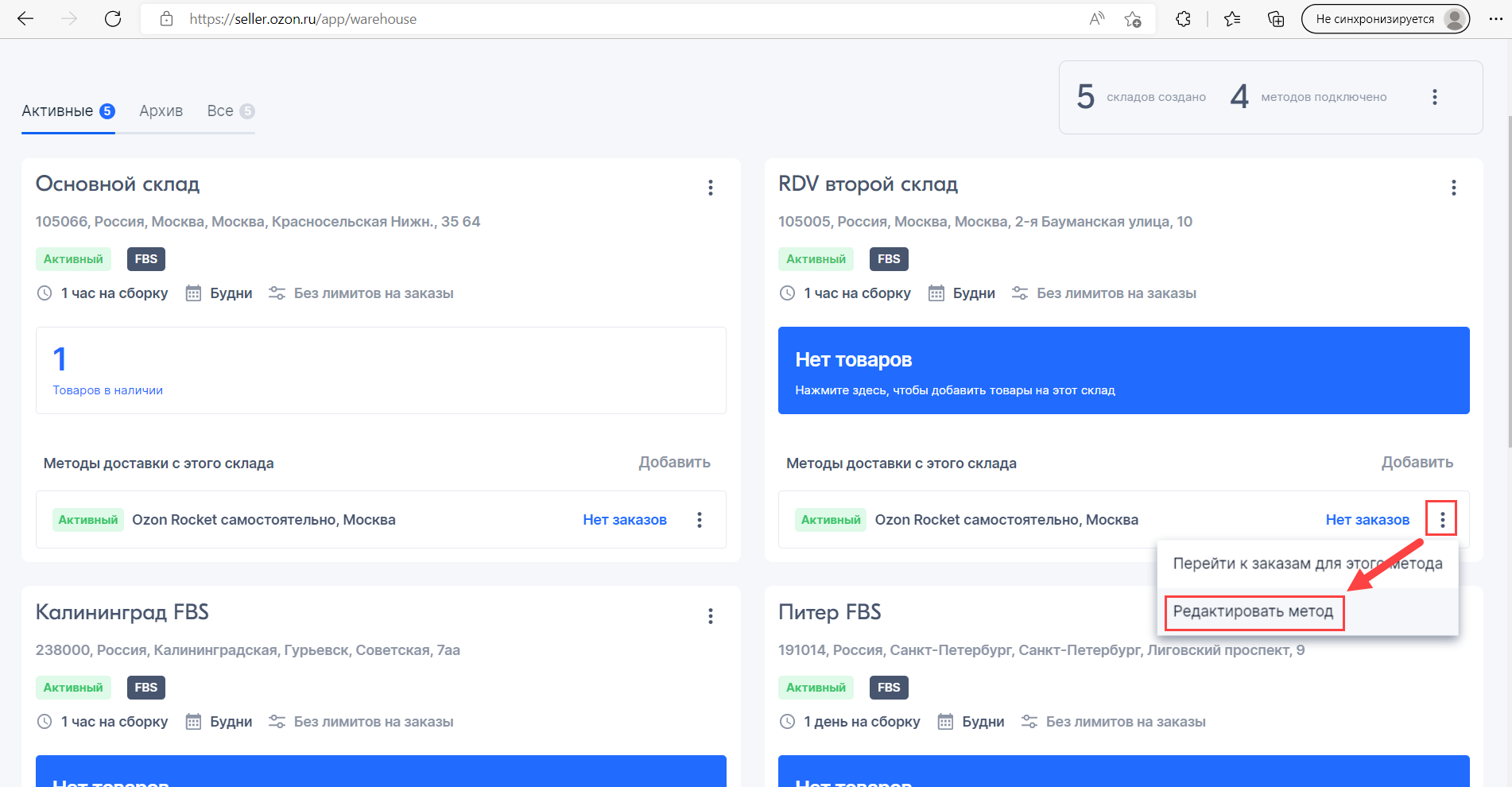Click the clock icon on 'Питер FBS'
The width and height of the screenshot is (1512, 787).
click(x=787, y=722)
